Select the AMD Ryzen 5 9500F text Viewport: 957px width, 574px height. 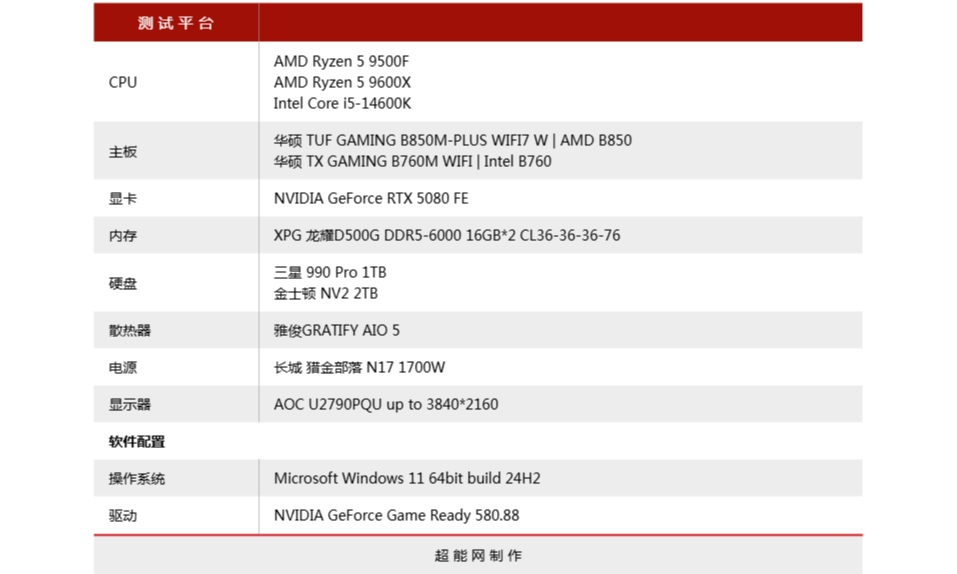pyautogui.click(x=341, y=61)
